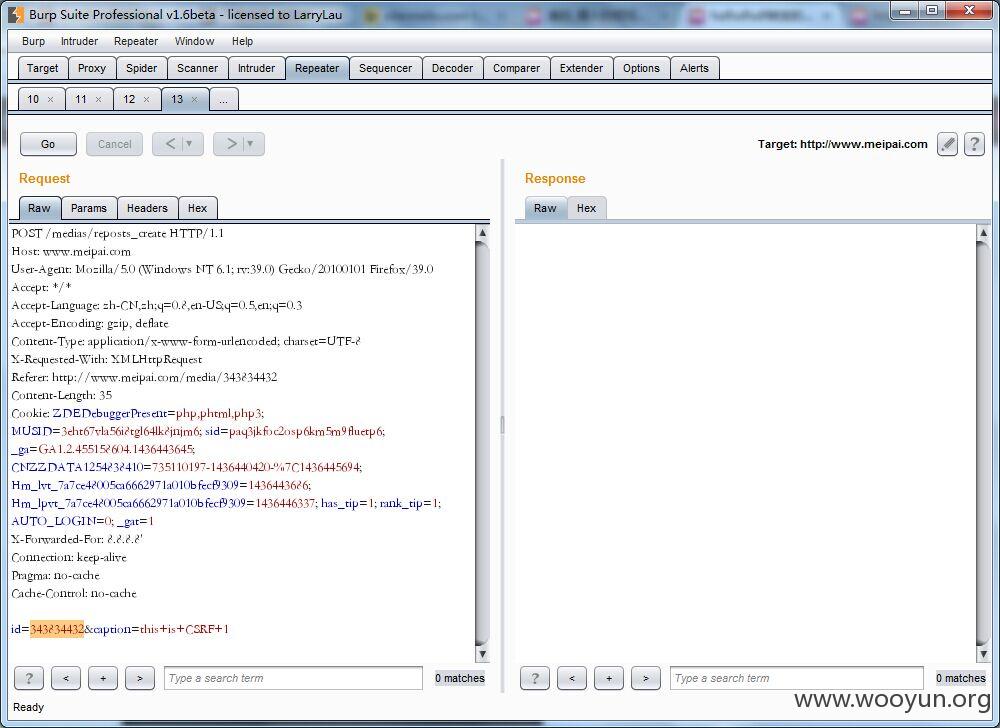This screenshot has height=728, width=1000.
Task: Click the edit target pencil icon
Action: coord(947,144)
